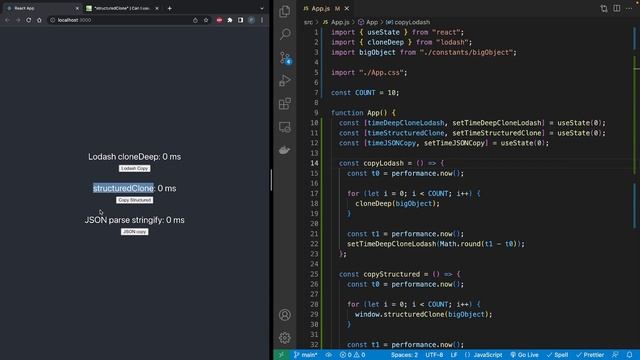Bookmark this page with the star icon

click(x=206, y=20)
